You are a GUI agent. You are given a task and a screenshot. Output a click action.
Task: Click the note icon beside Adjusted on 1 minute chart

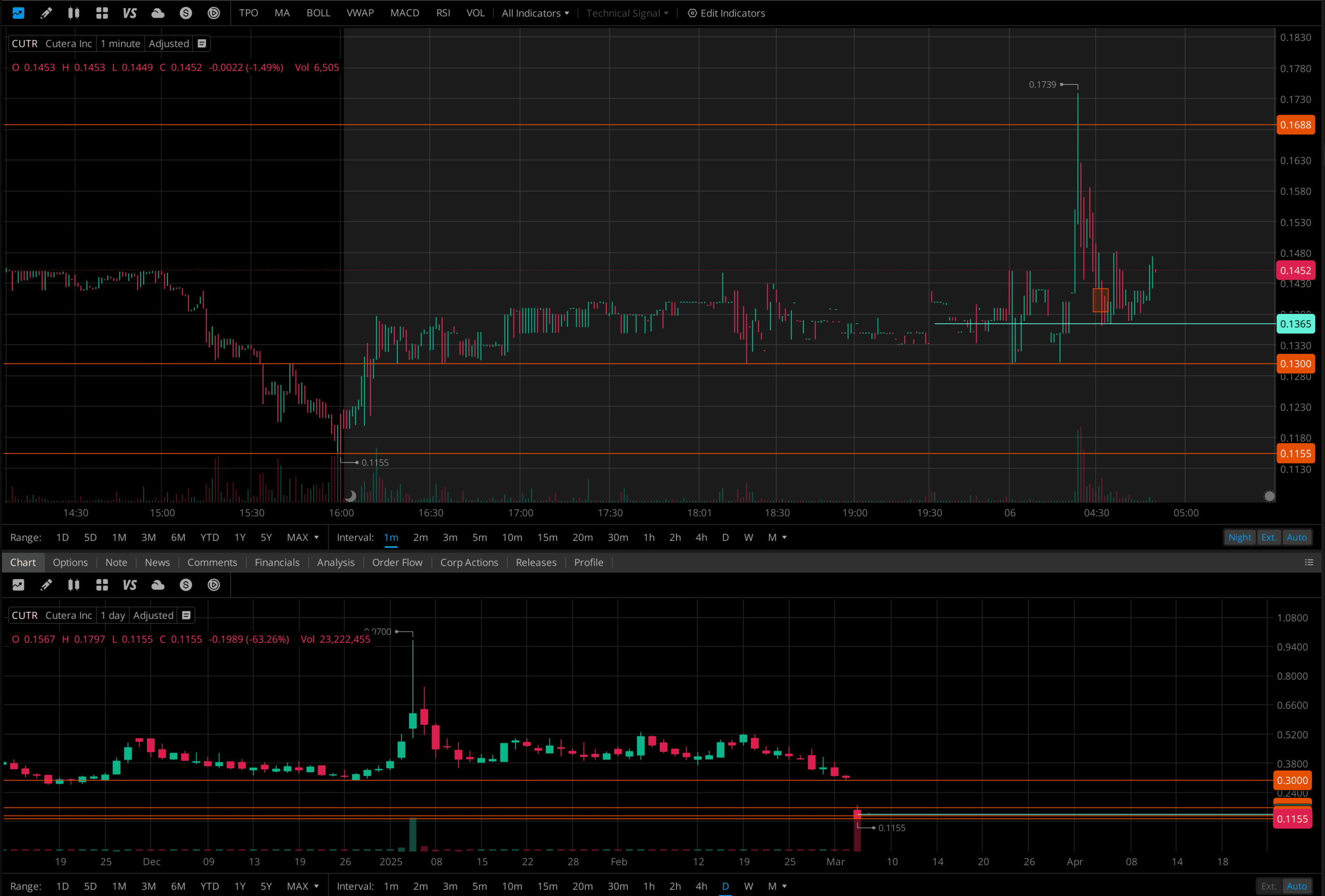[202, 43]
